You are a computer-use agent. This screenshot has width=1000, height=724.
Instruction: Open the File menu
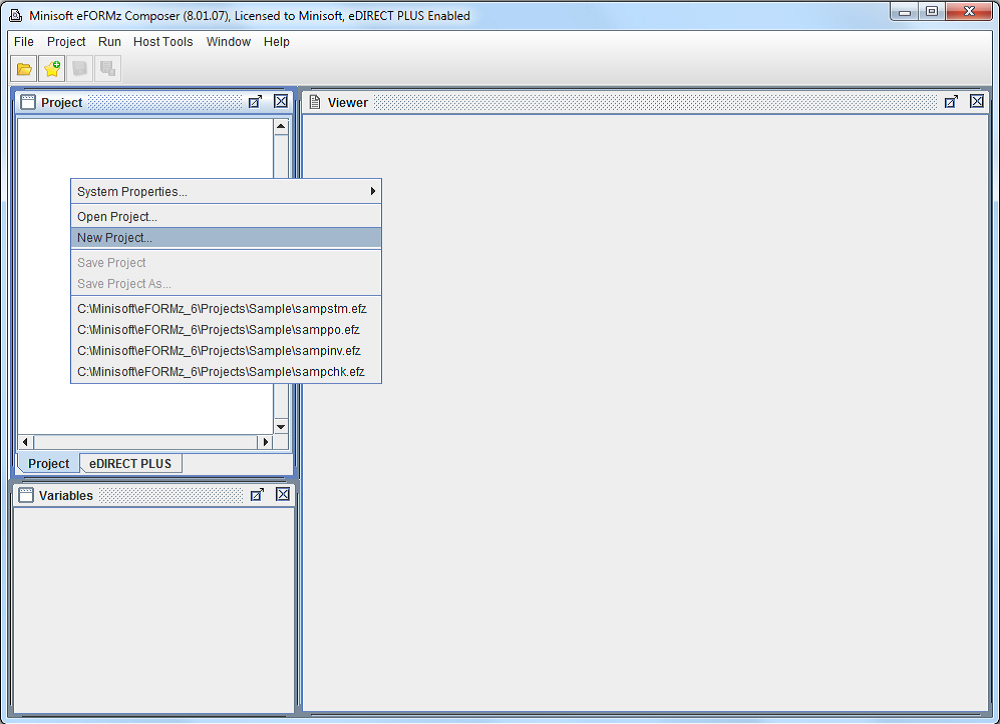23,42
